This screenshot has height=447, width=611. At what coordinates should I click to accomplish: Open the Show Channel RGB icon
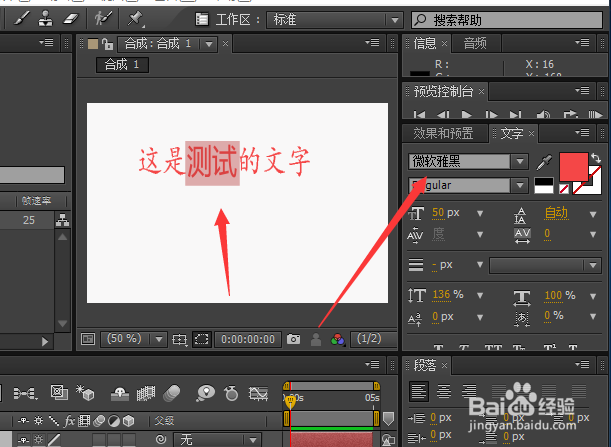(338, 339)
